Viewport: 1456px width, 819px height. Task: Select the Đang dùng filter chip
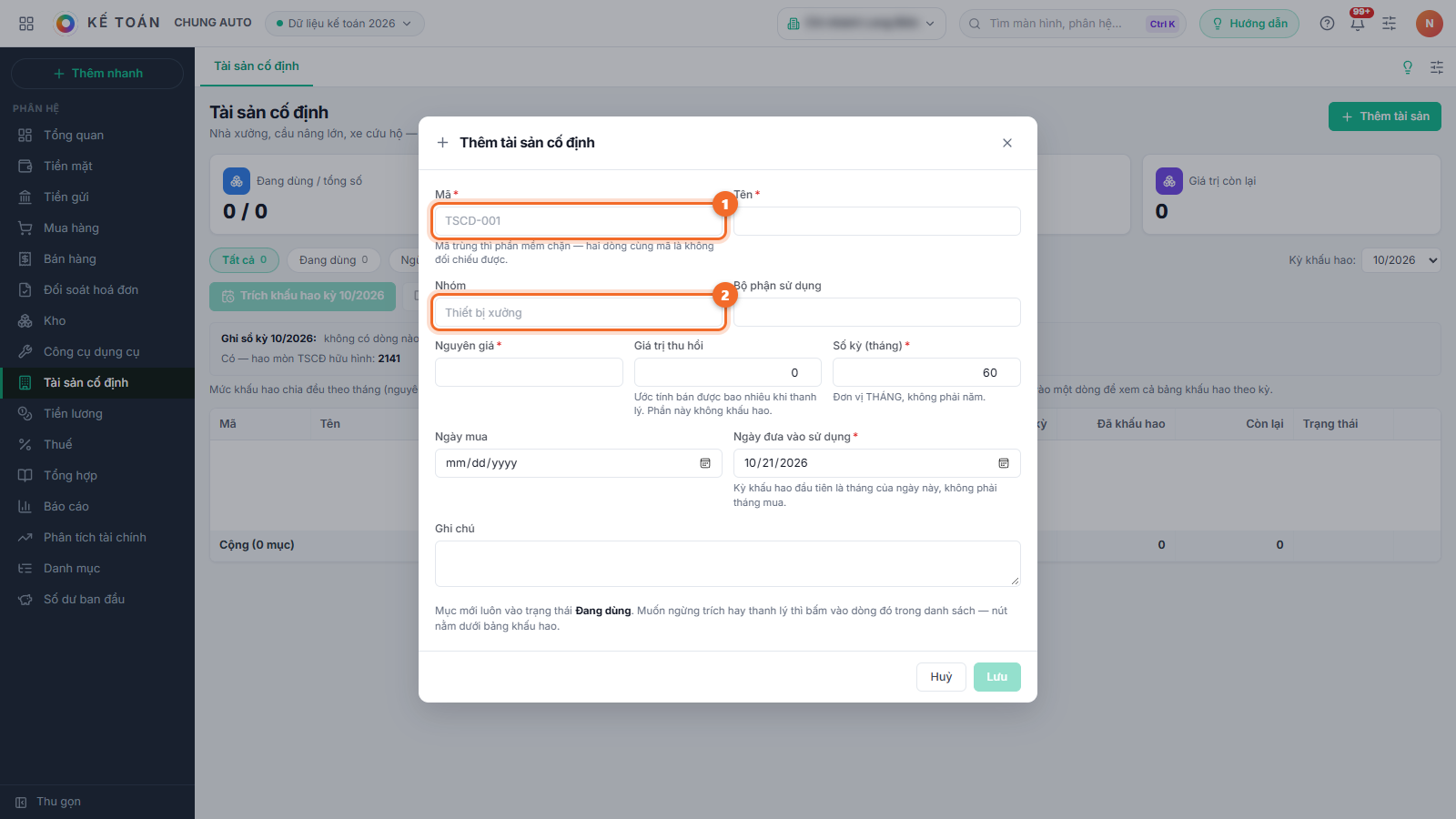(x=334, y=260)
